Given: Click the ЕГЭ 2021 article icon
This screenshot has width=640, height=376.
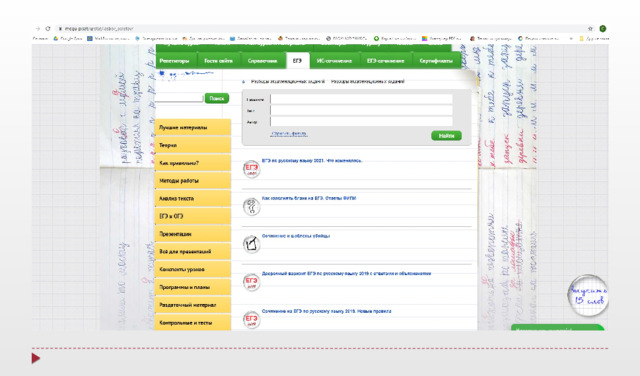Looking at the screenshot, I should point(251,169).
